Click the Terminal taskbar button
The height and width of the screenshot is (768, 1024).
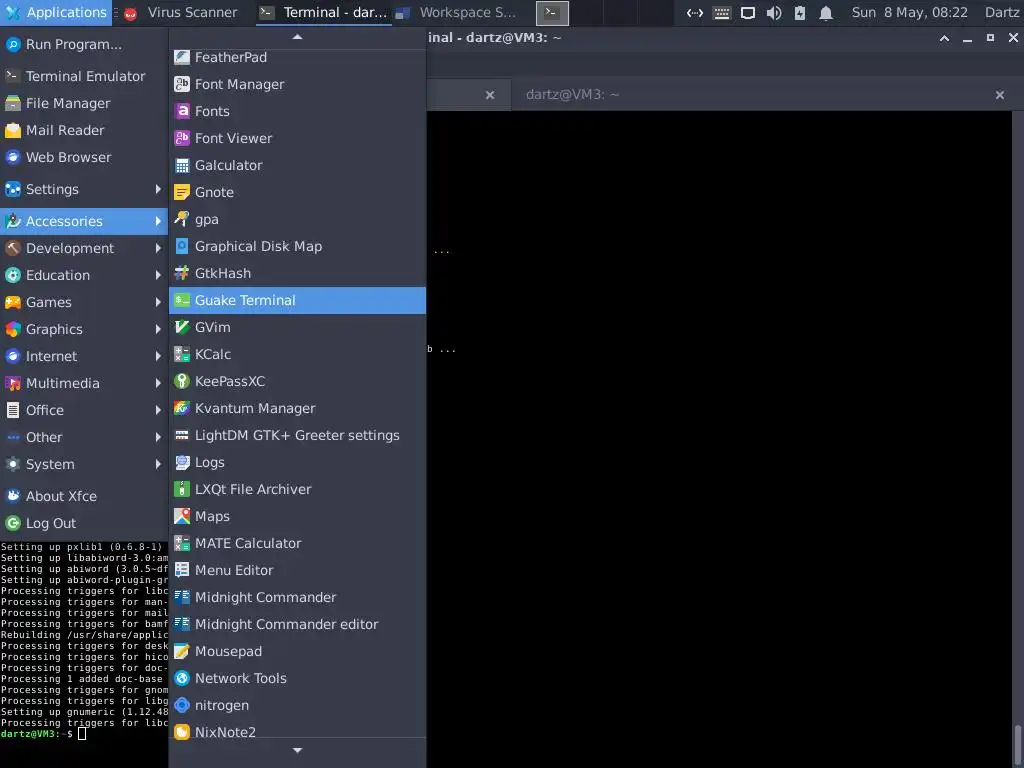point(324,12)
